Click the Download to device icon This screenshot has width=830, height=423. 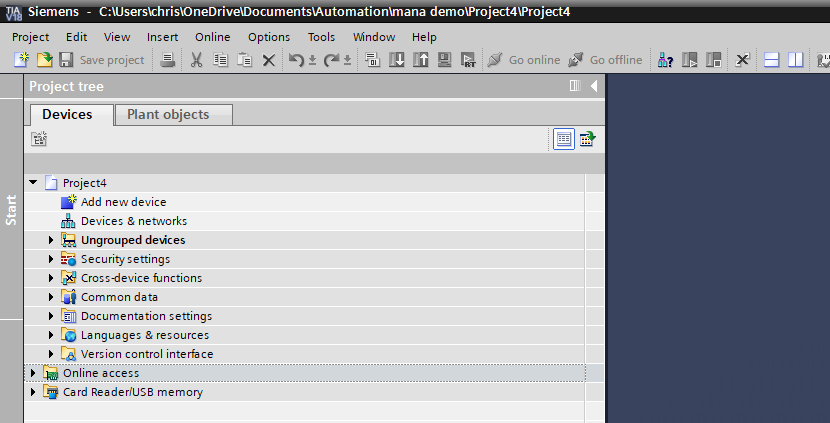click(396, 60)
